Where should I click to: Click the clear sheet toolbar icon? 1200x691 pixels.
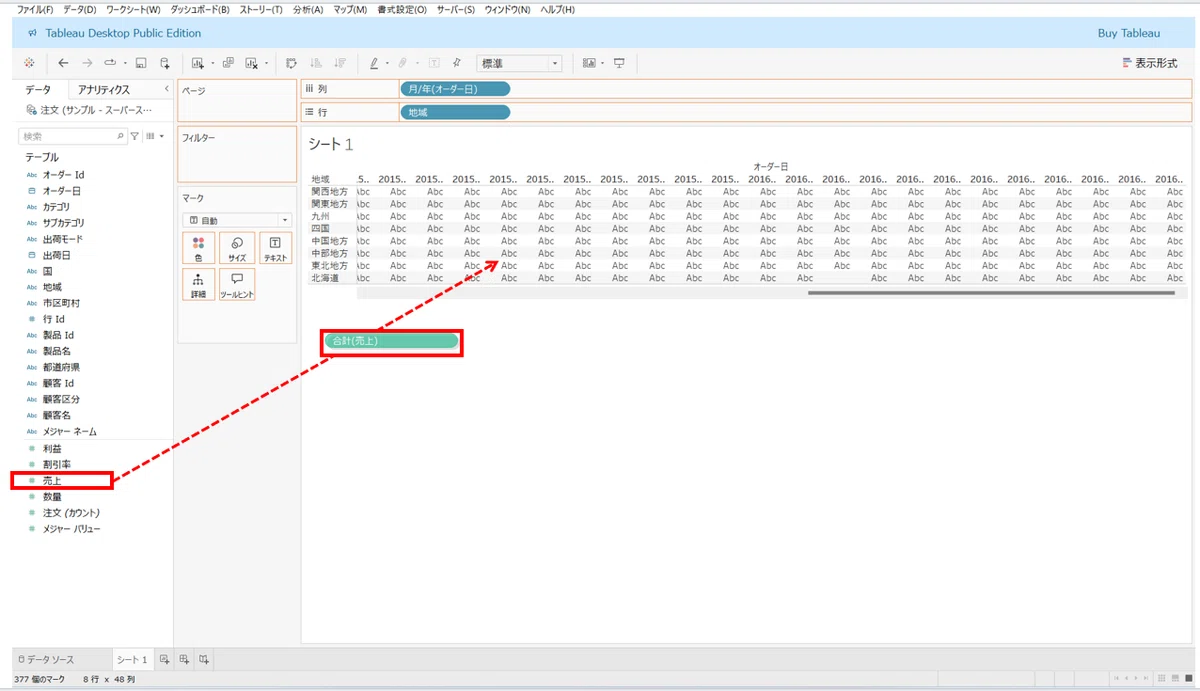[252, 63]
